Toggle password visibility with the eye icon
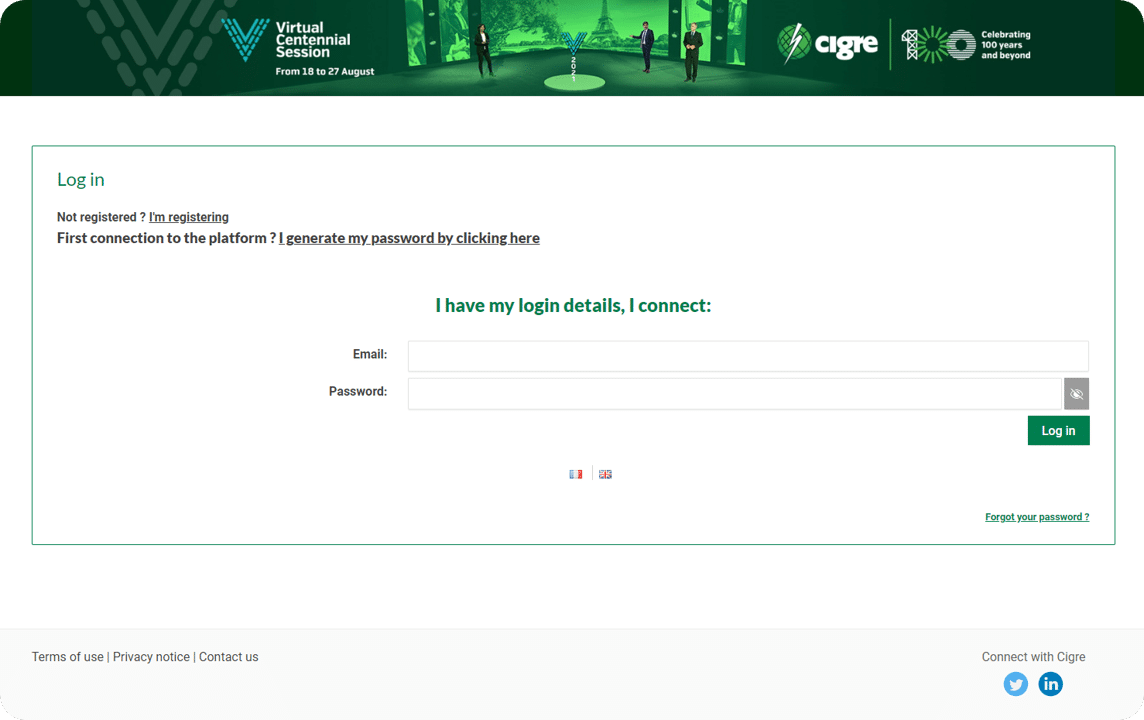This screenshot has height=720, width=1144. pyautogui.click(x=1076, y=394)
